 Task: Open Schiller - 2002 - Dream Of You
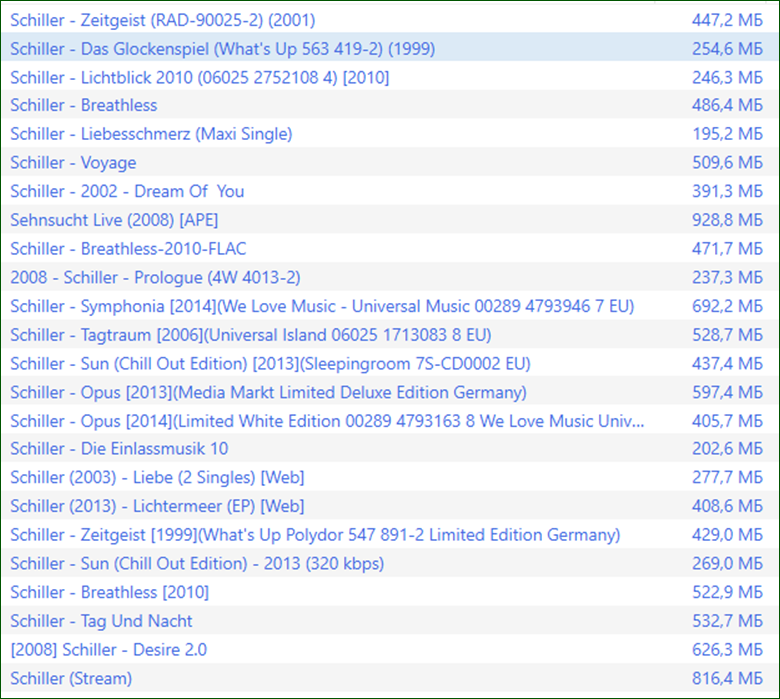coord(127,192)
